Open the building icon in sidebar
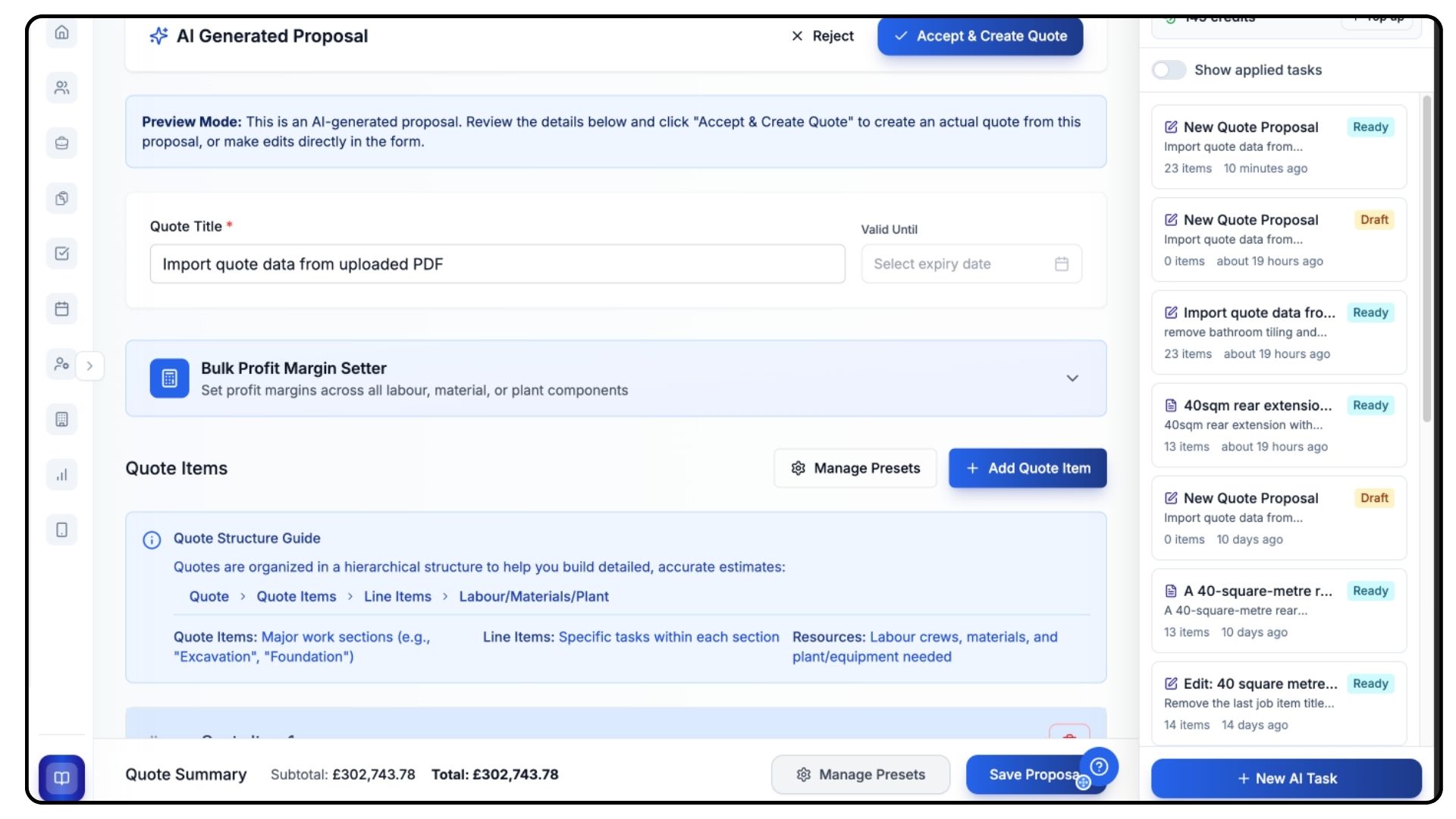 [62, 419]
